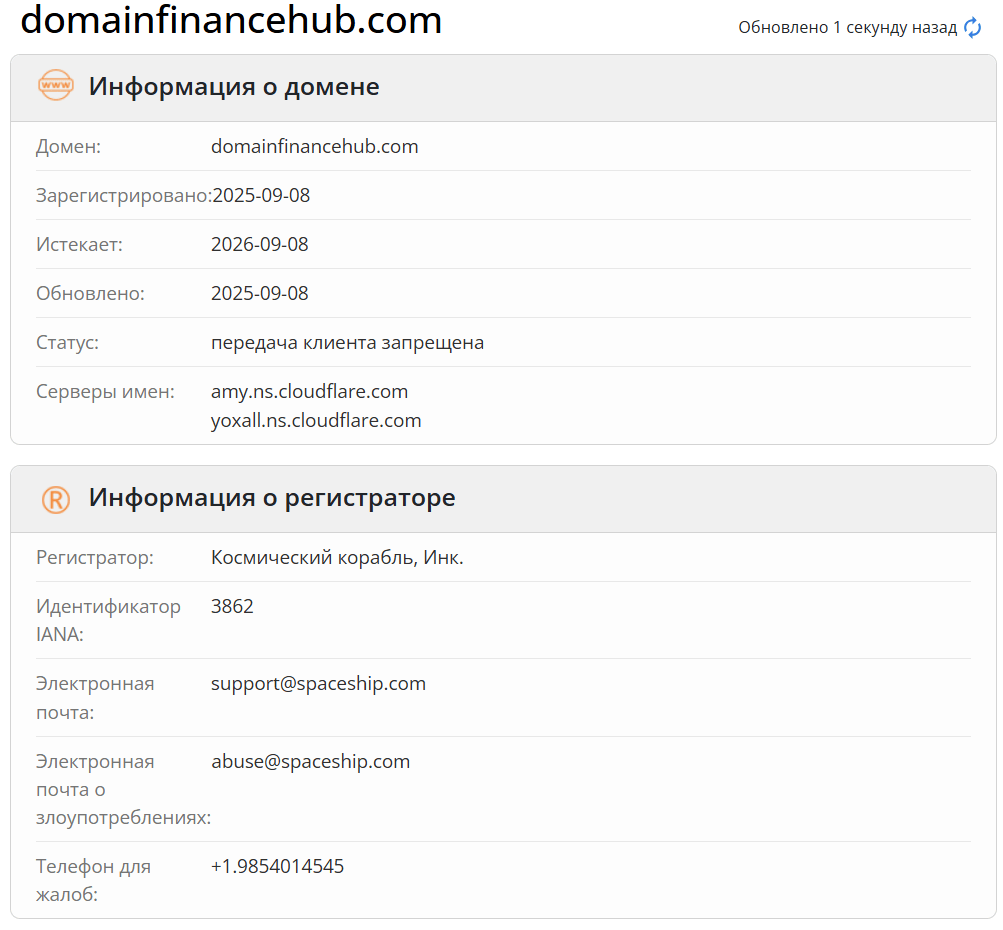The image size is (1003, 930).
Task: Select the expiration date 2026-09-08
Action: pos(260,245)
